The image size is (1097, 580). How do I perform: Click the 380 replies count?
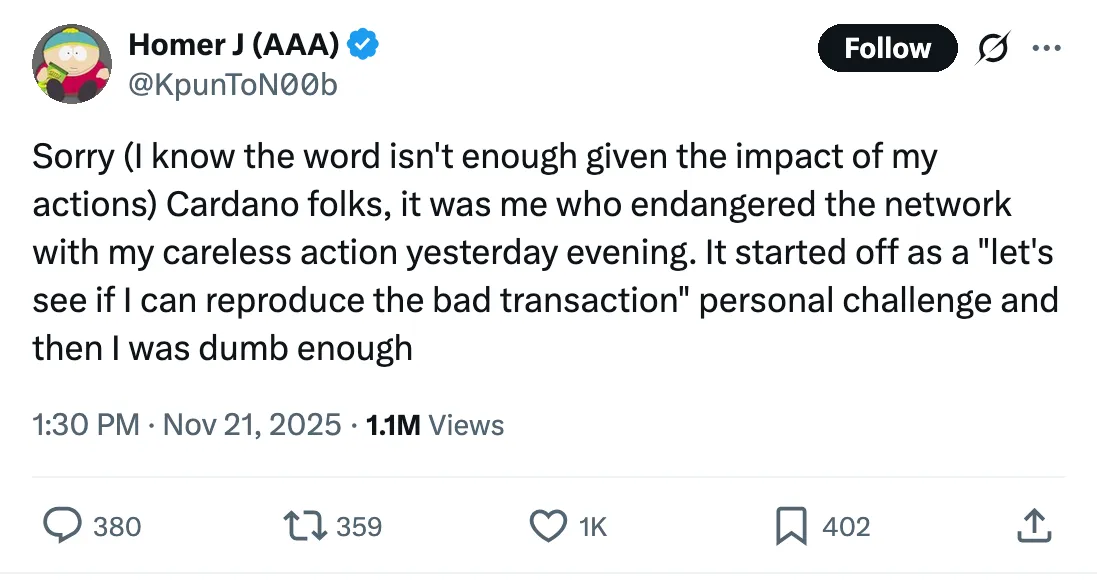pyautogui.click(x=117, y=526)
